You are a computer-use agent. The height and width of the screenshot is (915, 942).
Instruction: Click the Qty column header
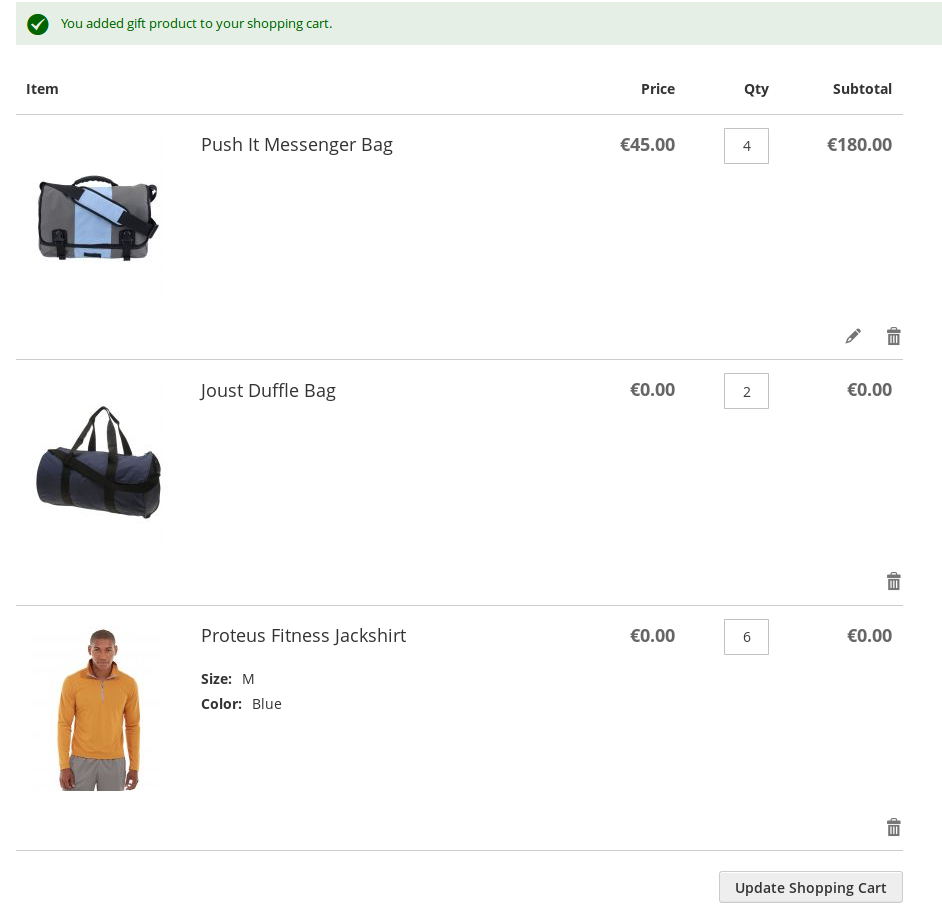756,89
